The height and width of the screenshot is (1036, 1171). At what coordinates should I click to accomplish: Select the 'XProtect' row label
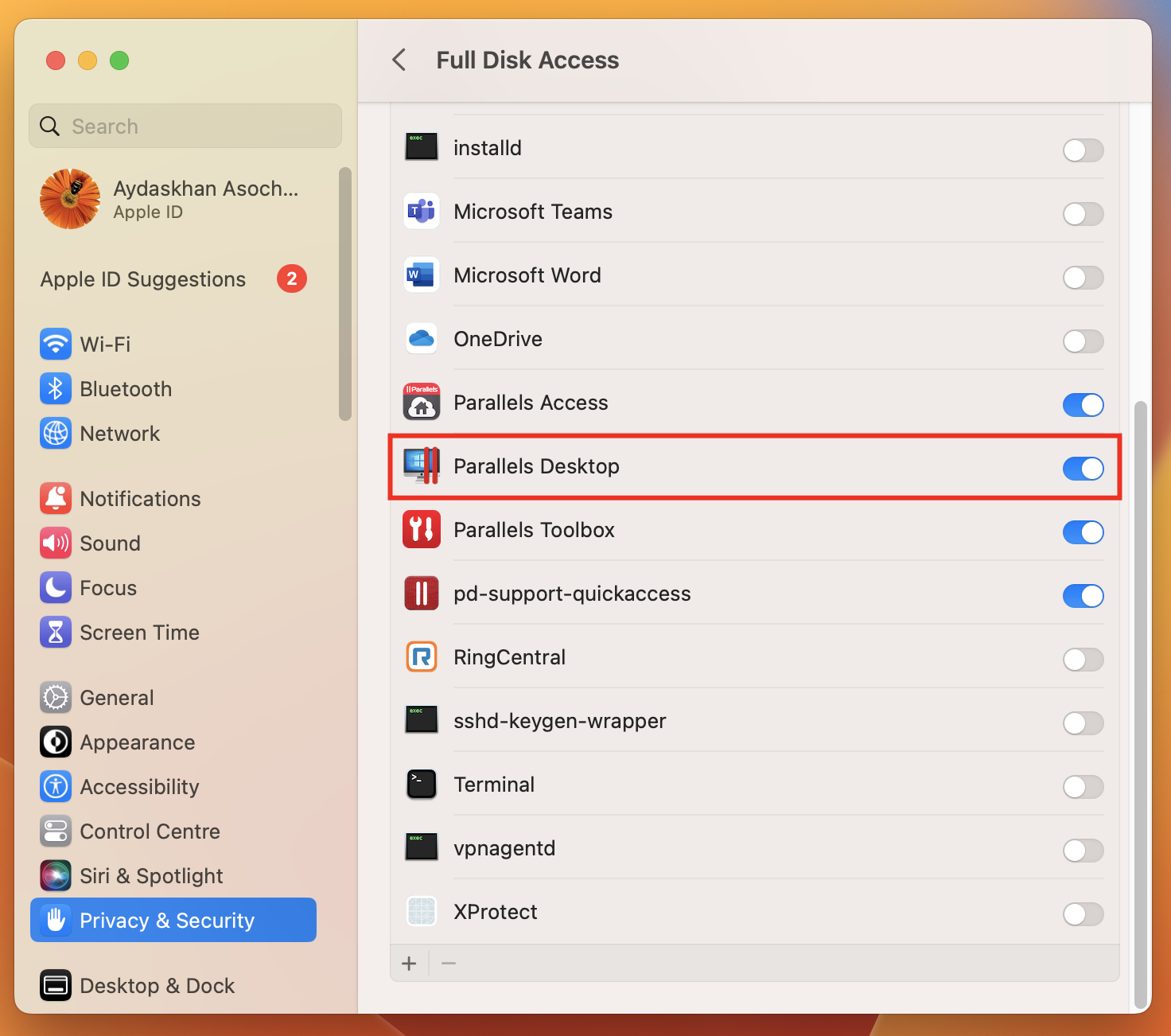tap(496, 912)
